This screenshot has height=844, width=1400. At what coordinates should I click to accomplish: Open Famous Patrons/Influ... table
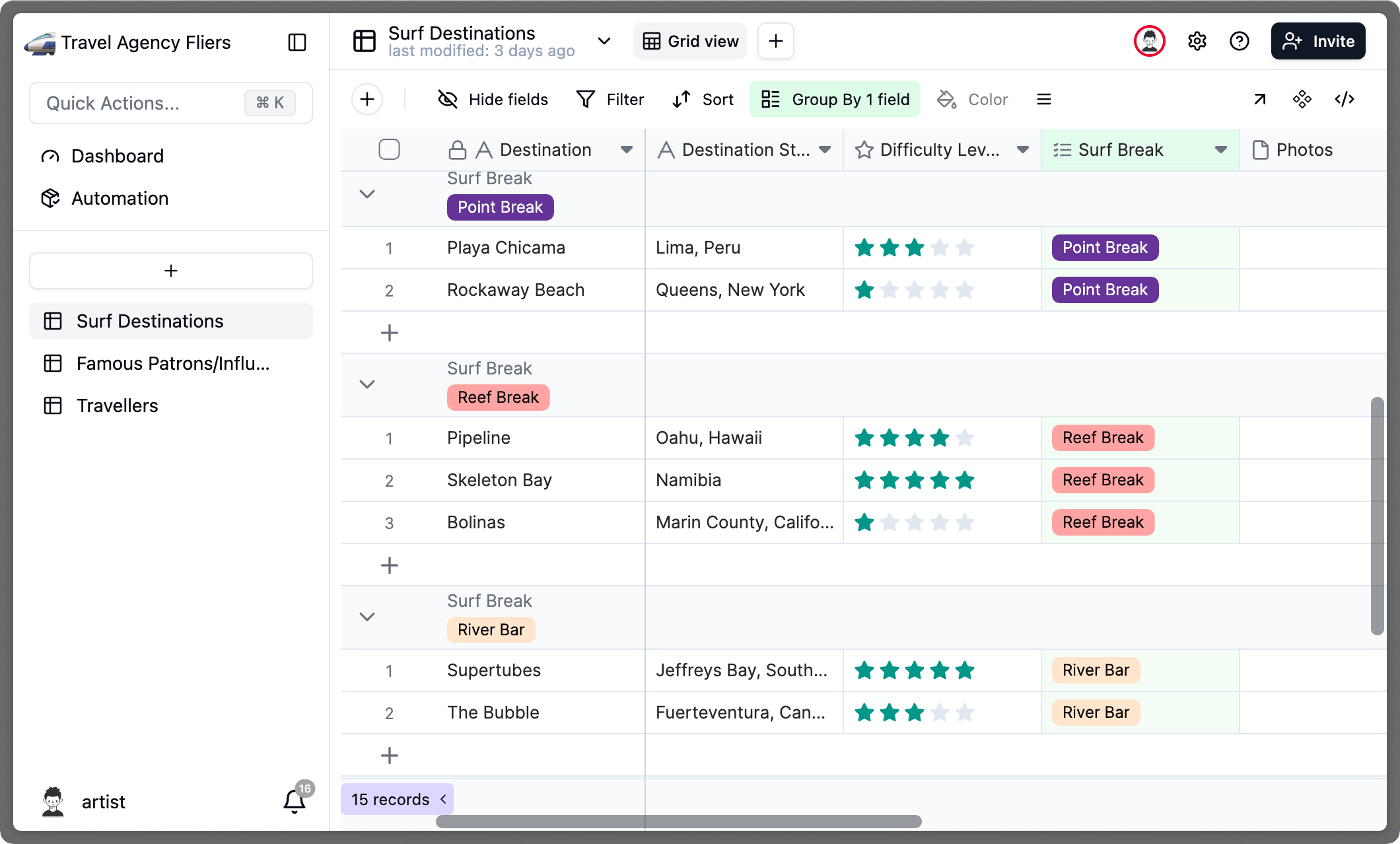[171, 363]
